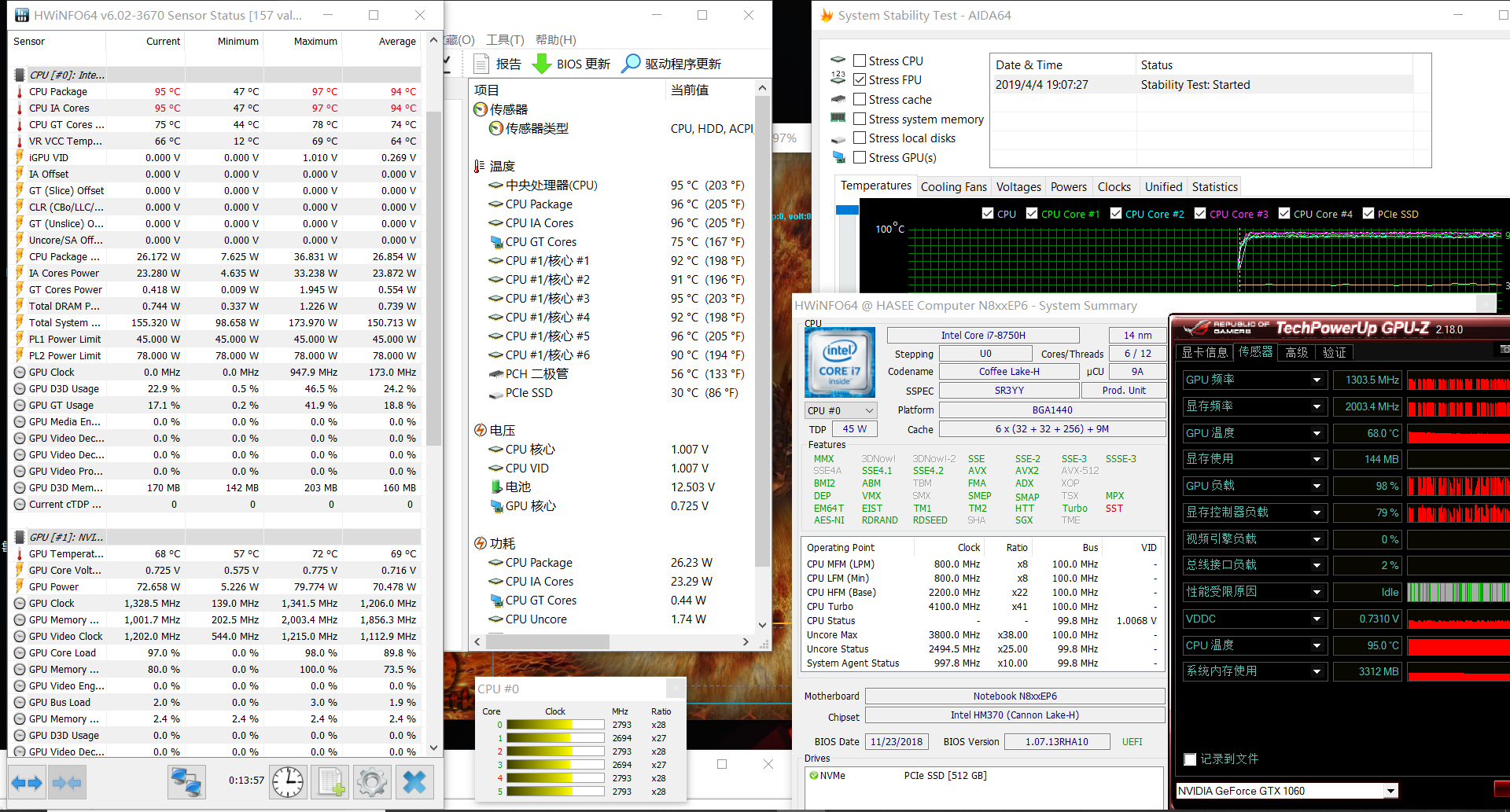Click the CPU [#0] sensor group icon
This screenshot has height=812, width=1510.
(x=20, y=75)
